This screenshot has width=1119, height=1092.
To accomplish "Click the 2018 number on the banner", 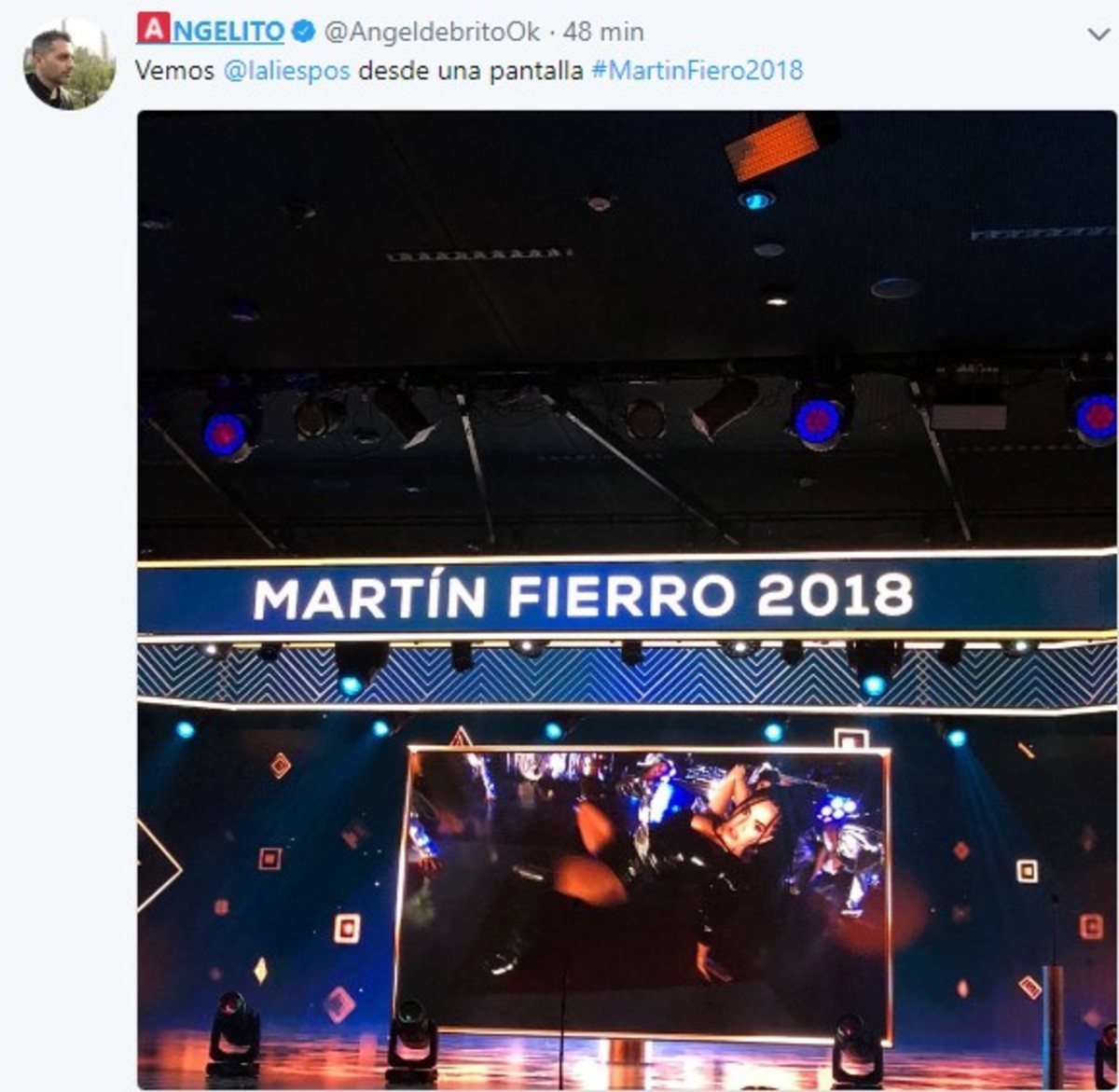I will [x=835, y=595].
